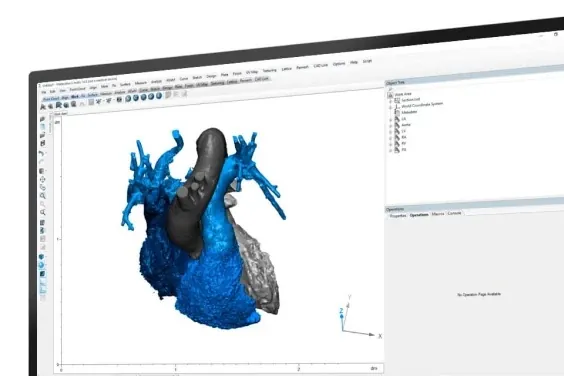Switch to the Point Cloud toolbar tab
This screenshot has width=564, height=376.
pyautogui.click(x=51, y=98)
